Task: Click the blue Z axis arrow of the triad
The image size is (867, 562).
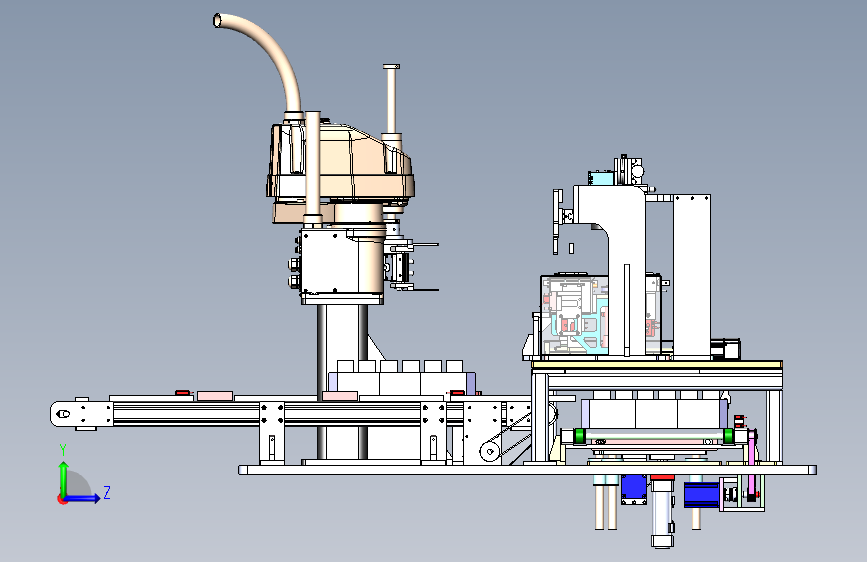Action: click(83, 498)
